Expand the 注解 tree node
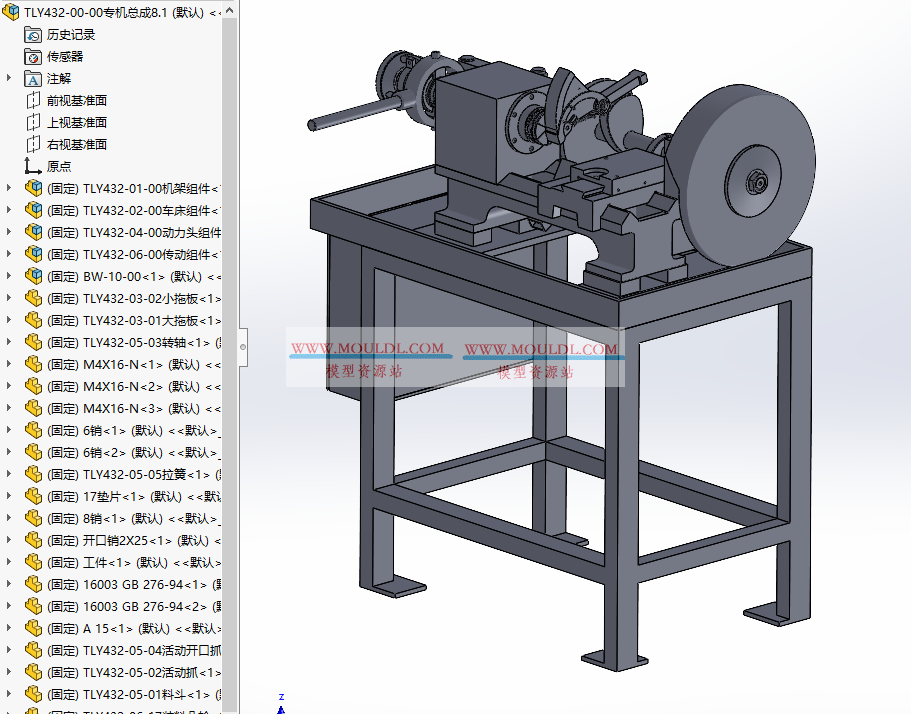Screen dimensions: 911x714 point(8,78)
